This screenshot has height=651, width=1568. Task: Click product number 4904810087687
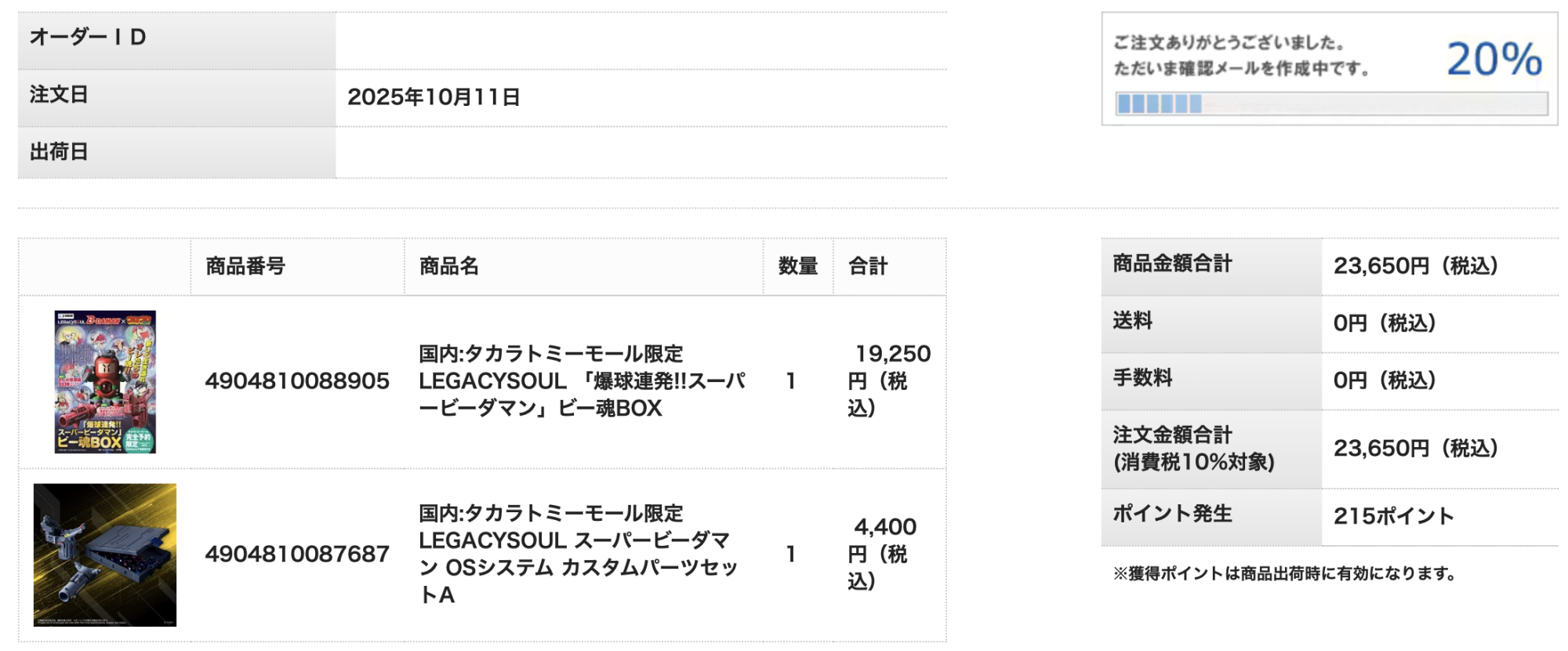pyautogui.click(x=297, y=555)
